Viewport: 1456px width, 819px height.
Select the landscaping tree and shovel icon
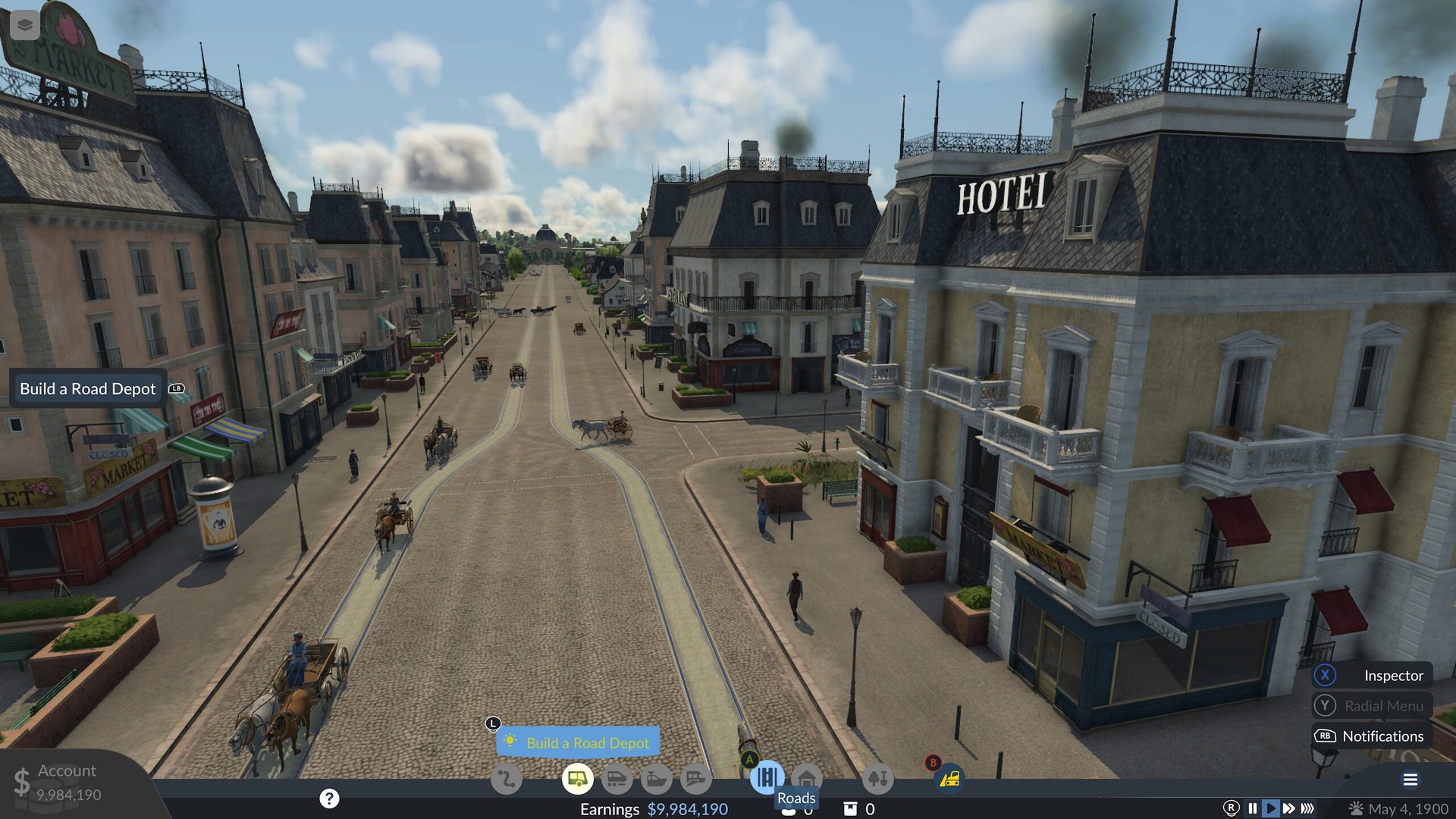pyautogui.click(x=878, y=779)
